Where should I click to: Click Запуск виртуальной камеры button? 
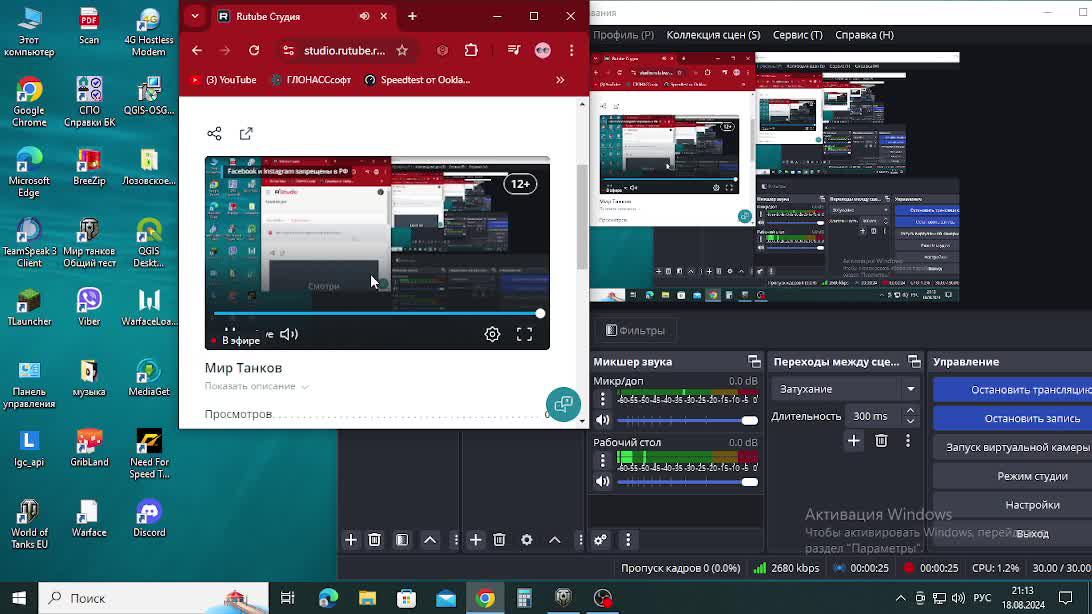pyautogui.click(x=1013, y=447)
